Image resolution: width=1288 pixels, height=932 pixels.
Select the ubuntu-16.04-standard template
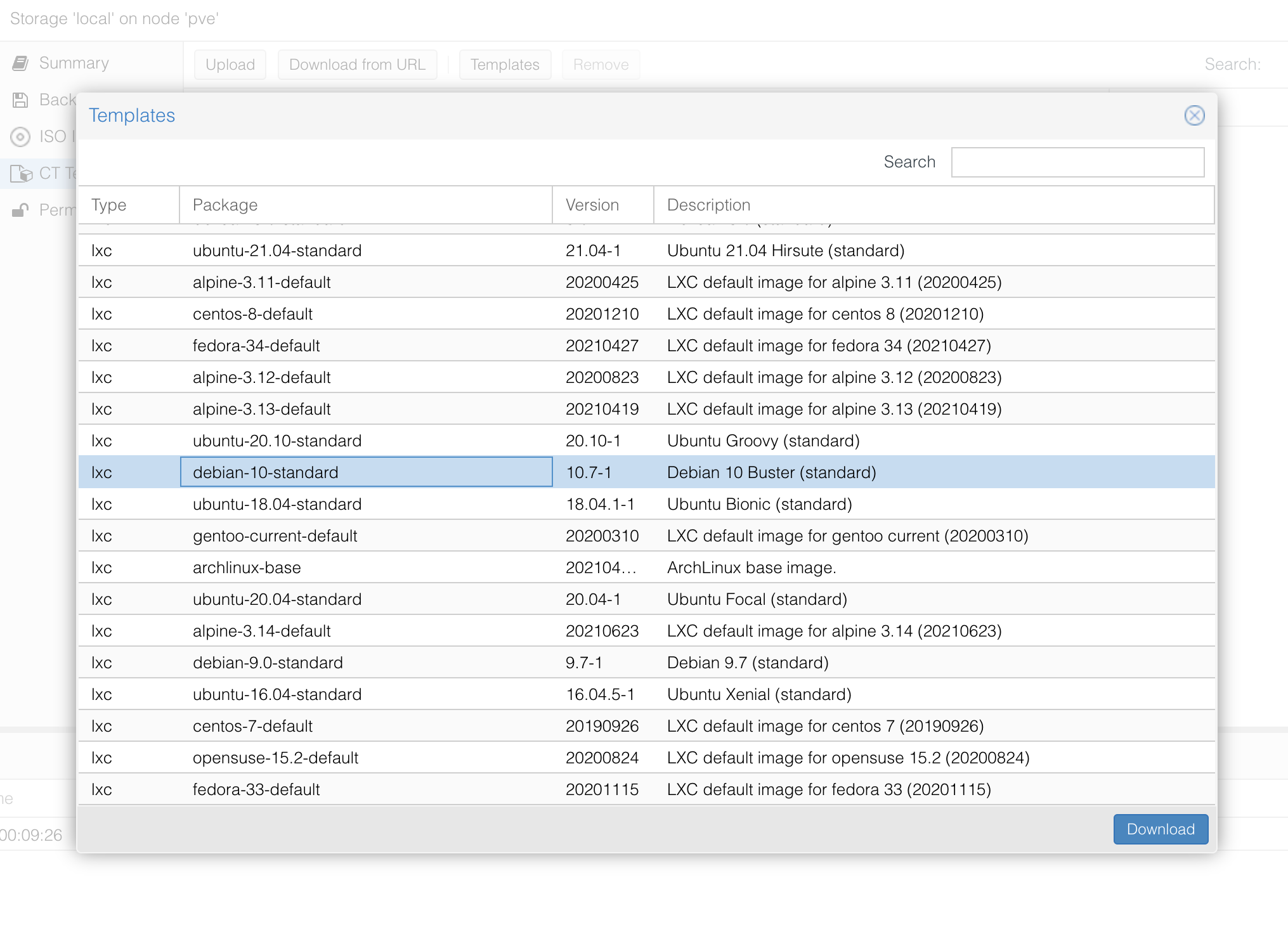646,694
